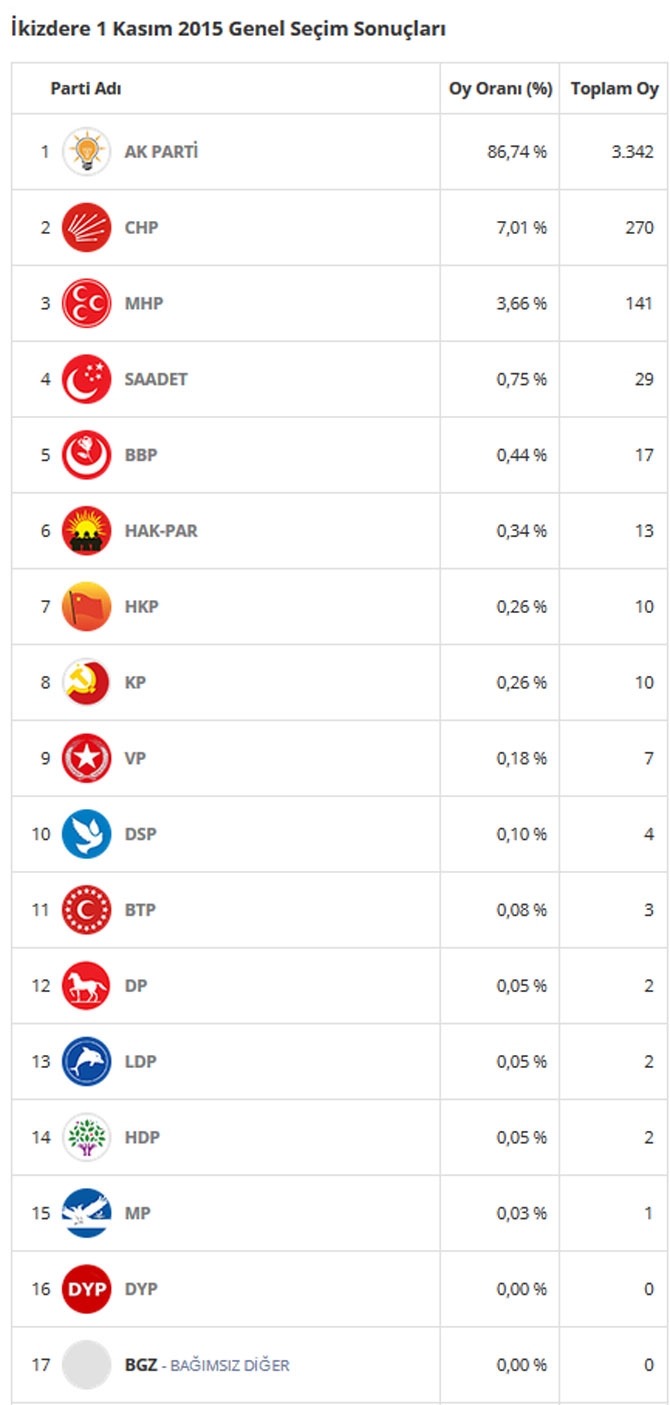
Task: Open the BAĞIMSIZ DİĞER link
Action: [230, 1365]
